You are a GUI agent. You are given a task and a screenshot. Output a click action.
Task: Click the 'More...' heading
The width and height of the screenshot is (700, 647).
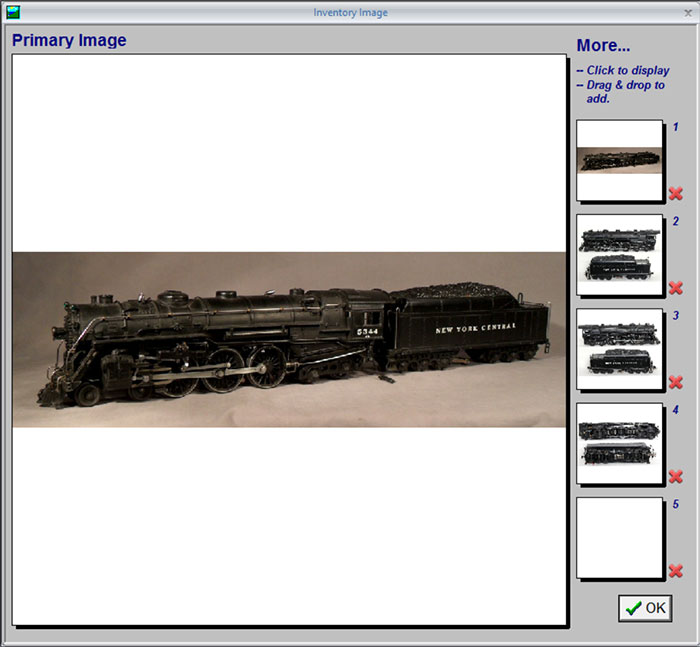pyautogui.click(x=603, y=45)
